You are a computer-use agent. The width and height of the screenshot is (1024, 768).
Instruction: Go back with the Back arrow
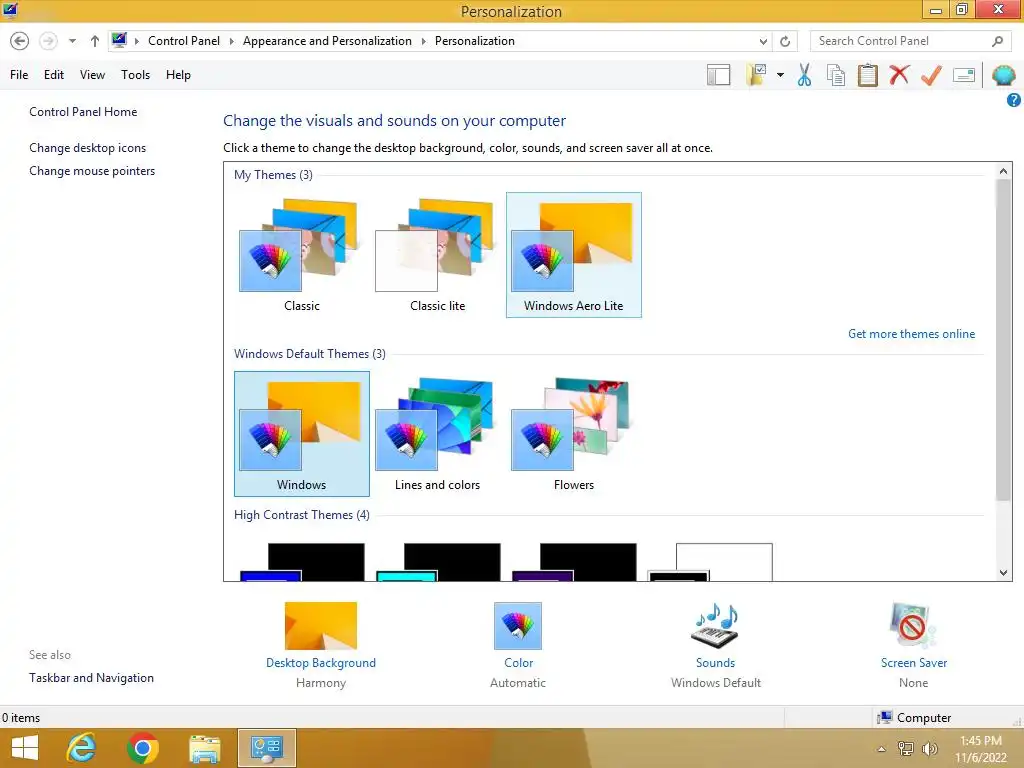[20, 41]
